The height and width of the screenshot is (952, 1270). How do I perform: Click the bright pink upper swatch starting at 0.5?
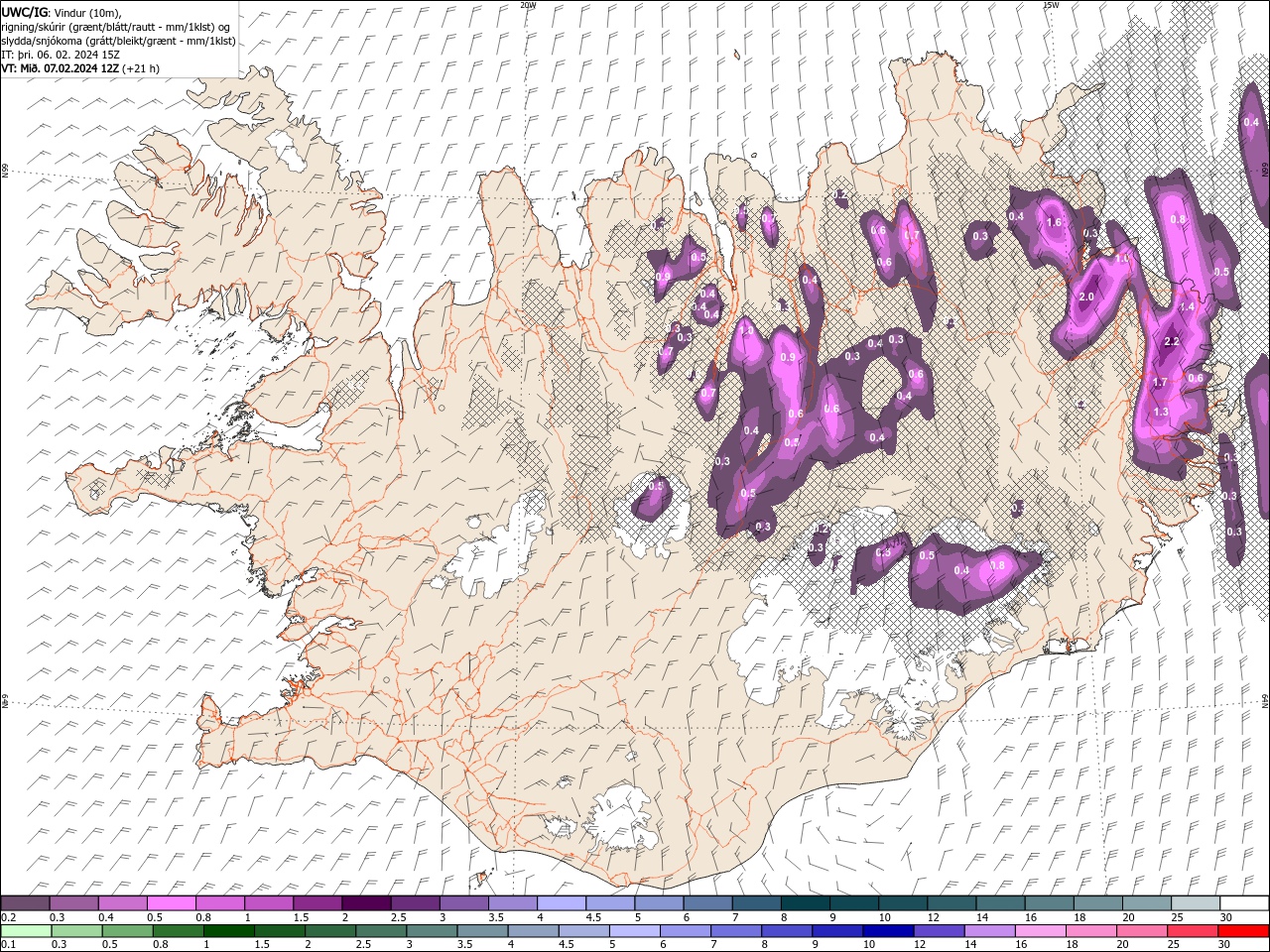pos(171,903)
